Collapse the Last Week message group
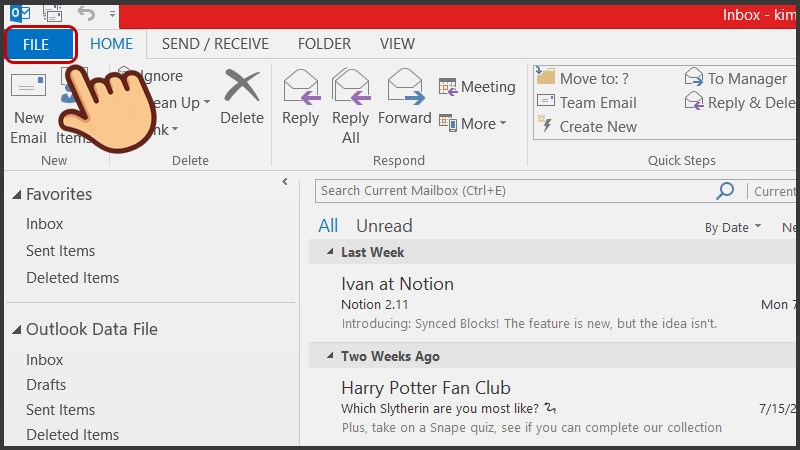Viewport: 800px width, 450px height. [330, 252]
